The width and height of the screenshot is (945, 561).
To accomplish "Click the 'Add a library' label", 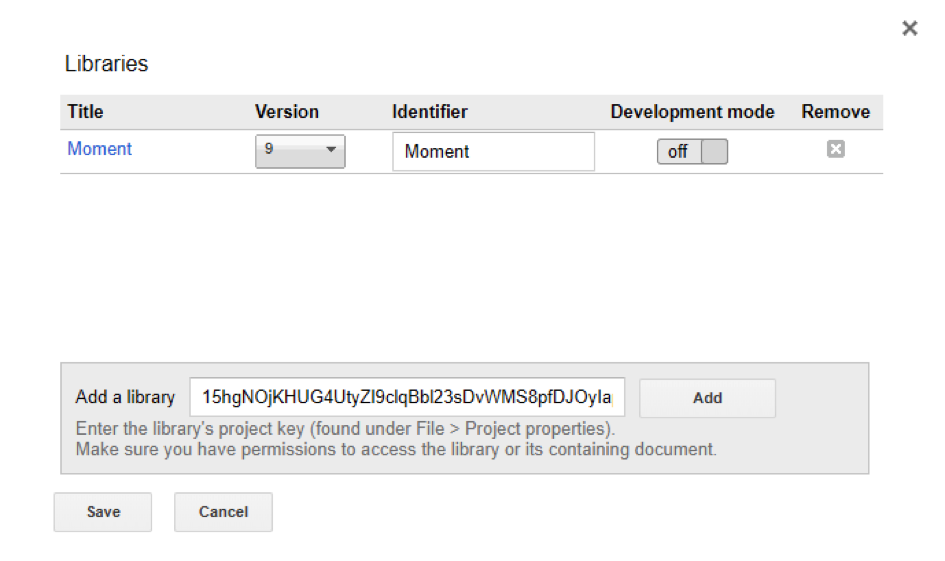I will pyautogui.click(x=125, y=397).
